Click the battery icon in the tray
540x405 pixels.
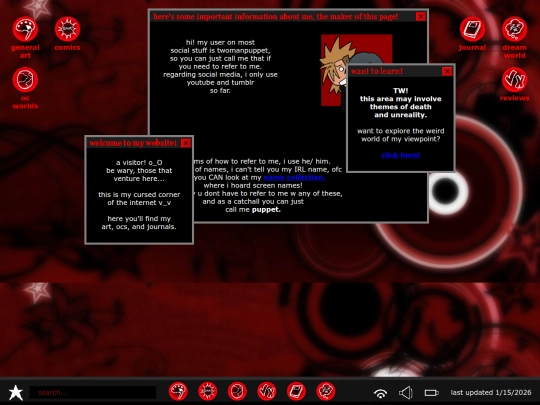tap(432, 393)
